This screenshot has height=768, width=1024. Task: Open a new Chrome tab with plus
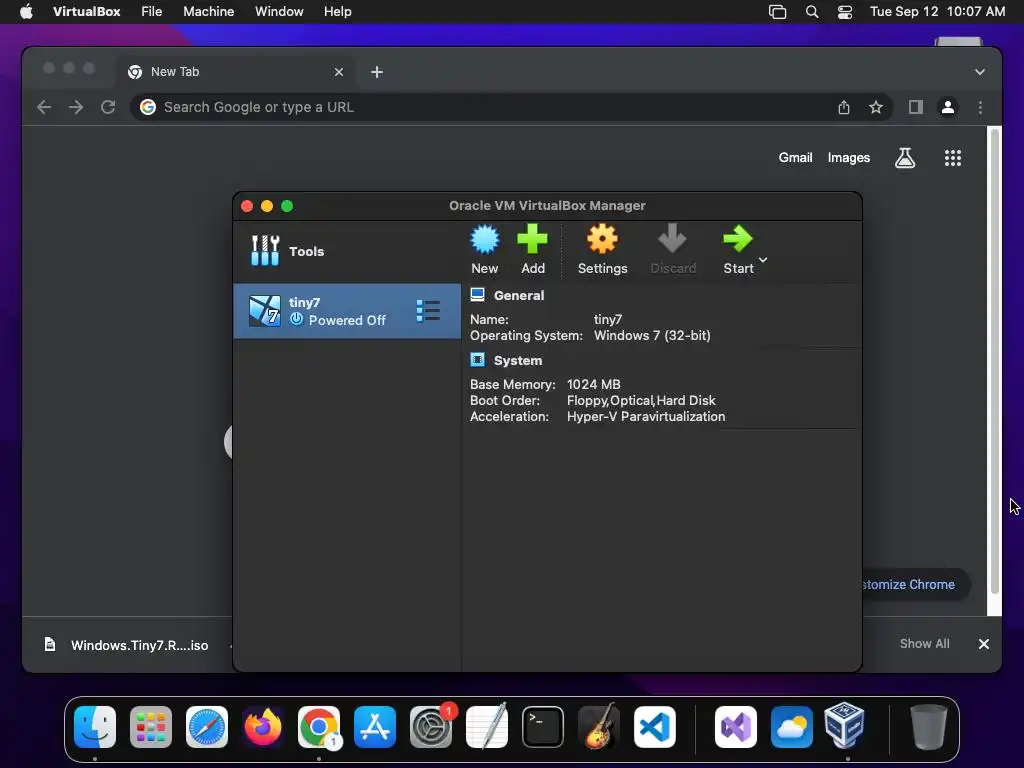(x=377, y=72)
